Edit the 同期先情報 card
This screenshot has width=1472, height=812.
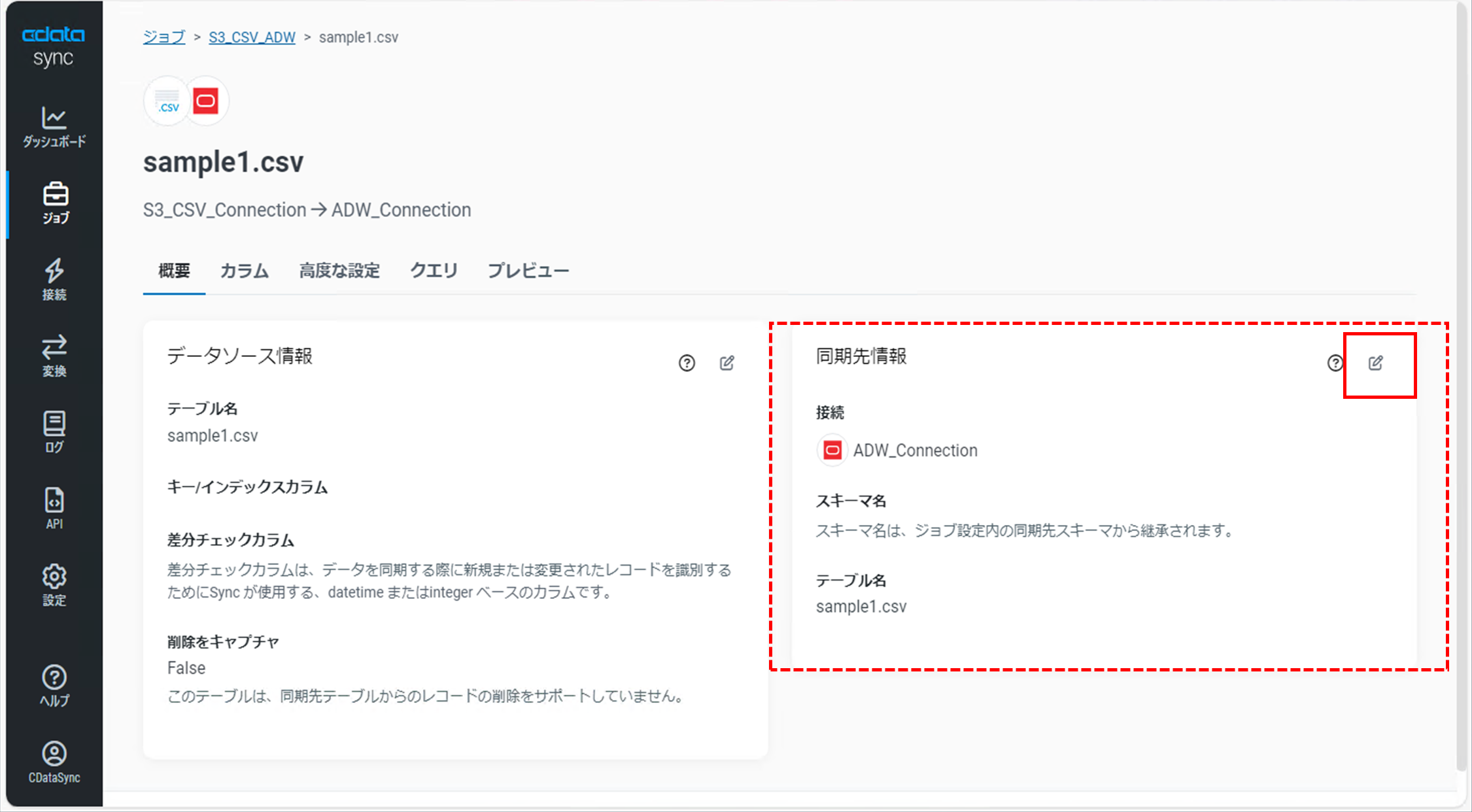tap(1376, 363)
